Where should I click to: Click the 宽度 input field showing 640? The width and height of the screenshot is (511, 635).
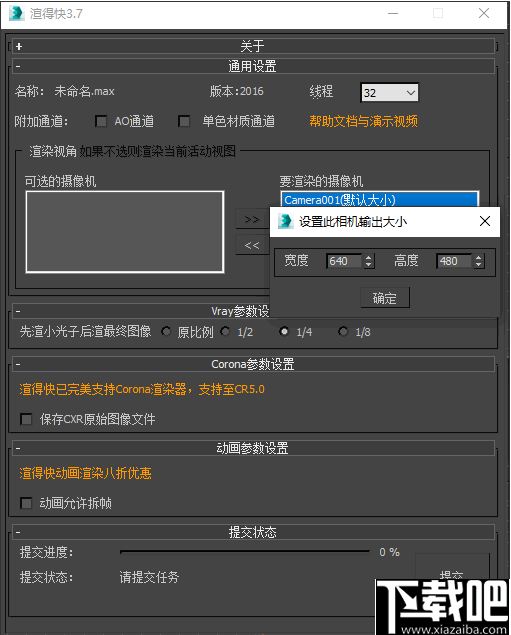click(x=344, y=261)
